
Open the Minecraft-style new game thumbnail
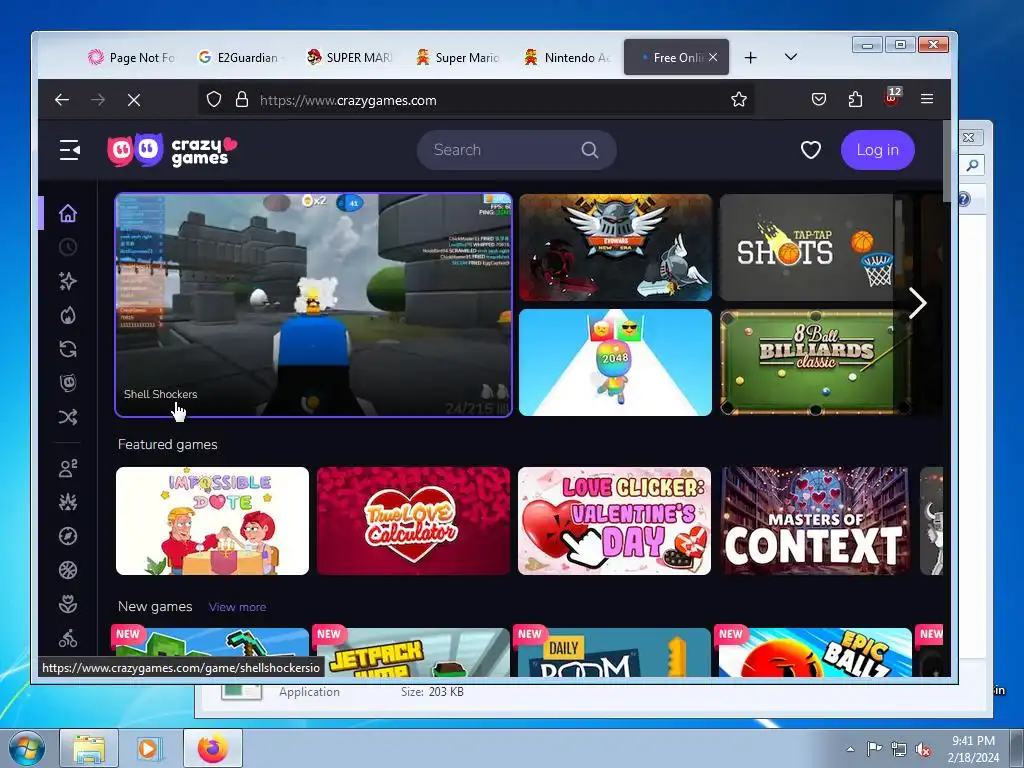point(212,644)
